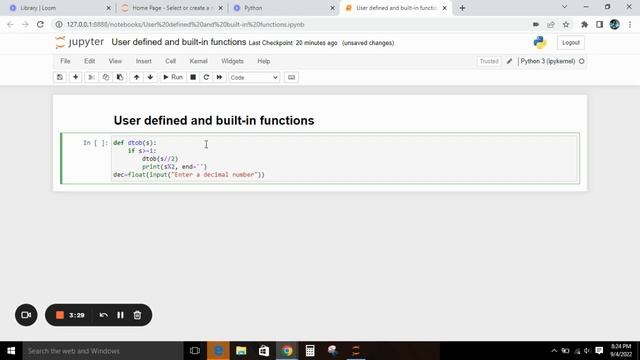Click the In [ ] cell prompt
The image size is (640, 360).
click(96, 142)
